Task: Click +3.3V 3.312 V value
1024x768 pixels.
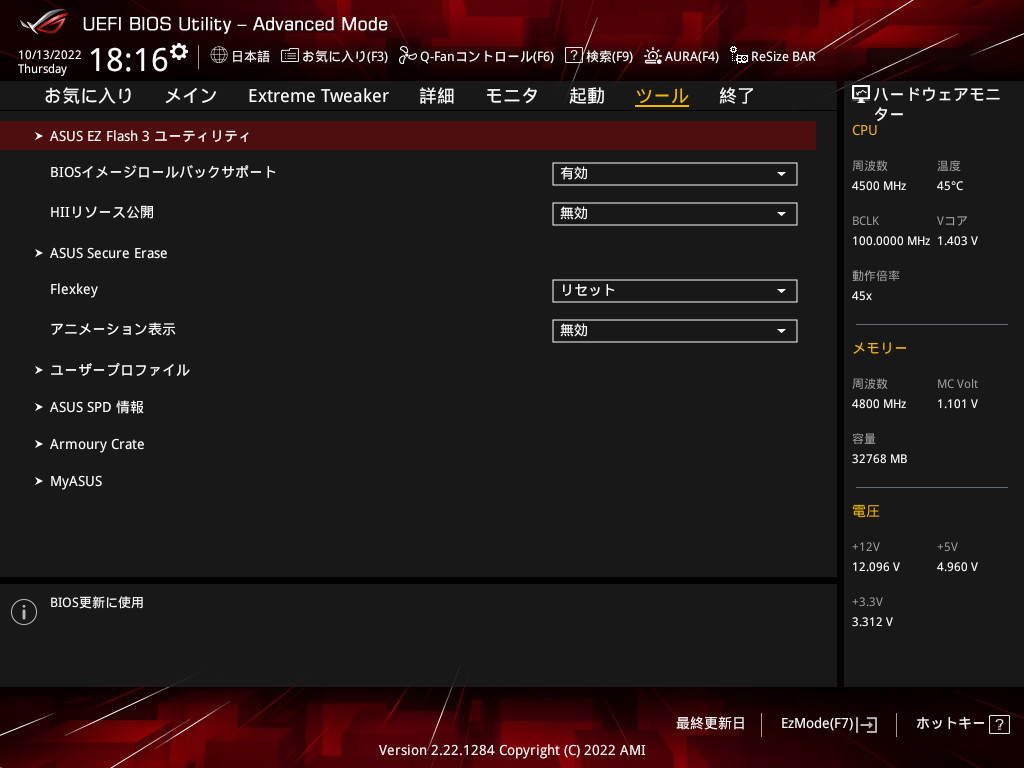Action: click(x=872, y=622)
